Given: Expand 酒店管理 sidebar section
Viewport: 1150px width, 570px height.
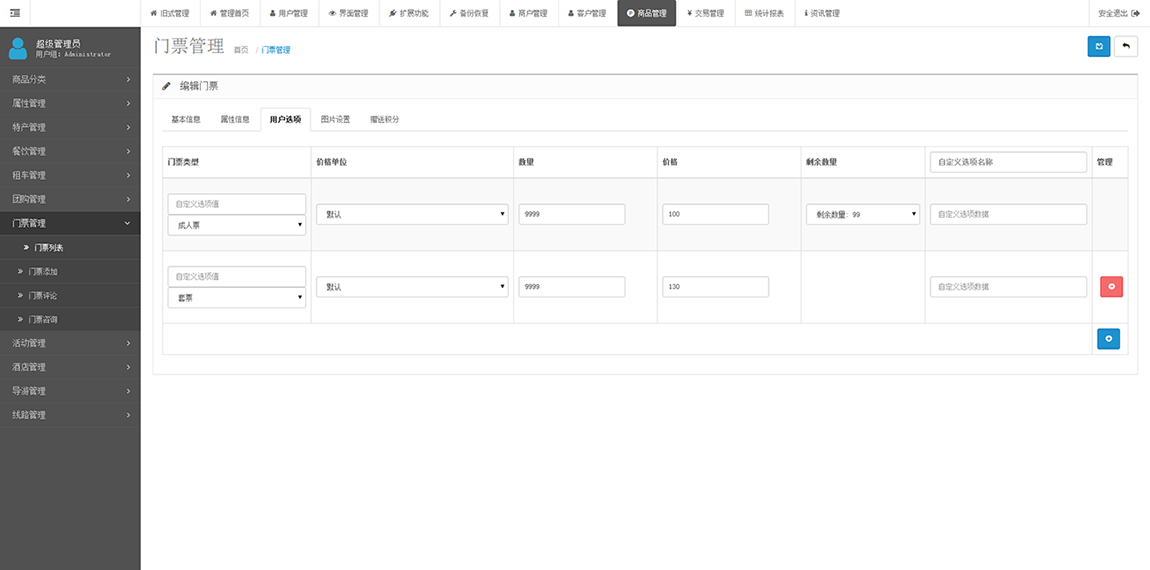Looking at the screenshot, I should (x=70, y=367).
